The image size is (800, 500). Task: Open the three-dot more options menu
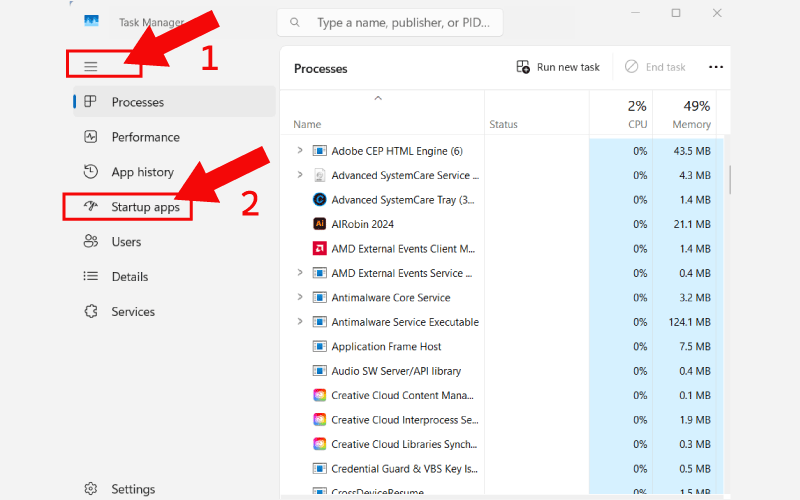tap(716, 67)
